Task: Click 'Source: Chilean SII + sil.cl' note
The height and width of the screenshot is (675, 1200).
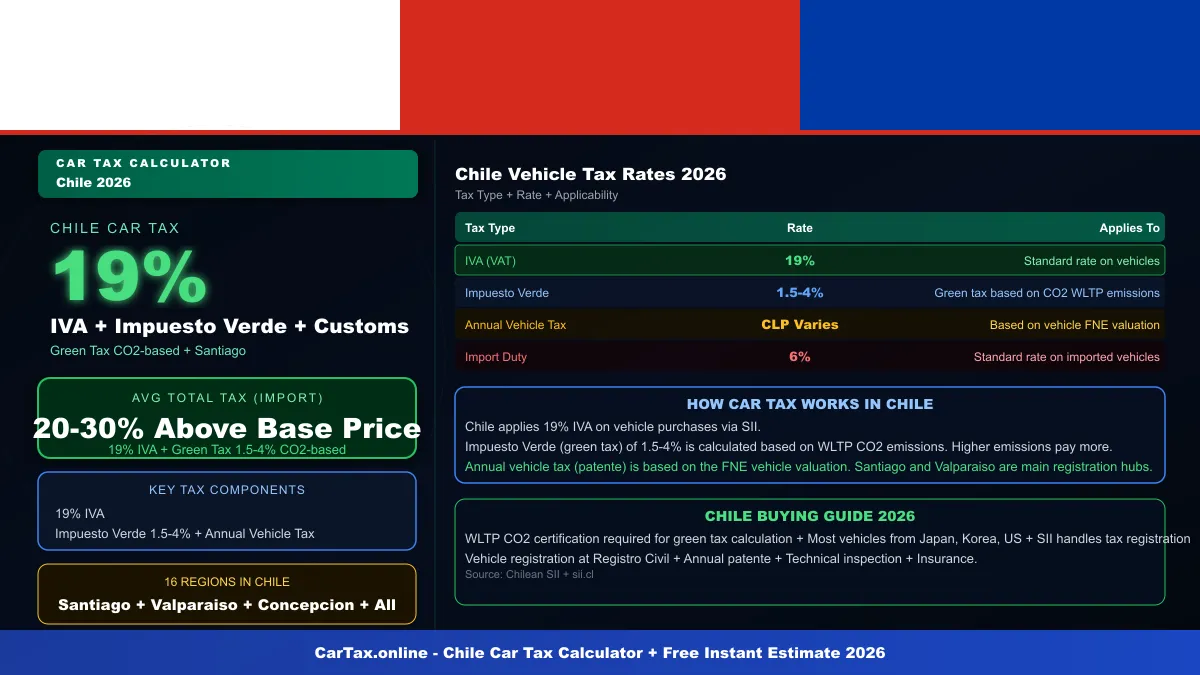Action: click(x=529, y=575)
